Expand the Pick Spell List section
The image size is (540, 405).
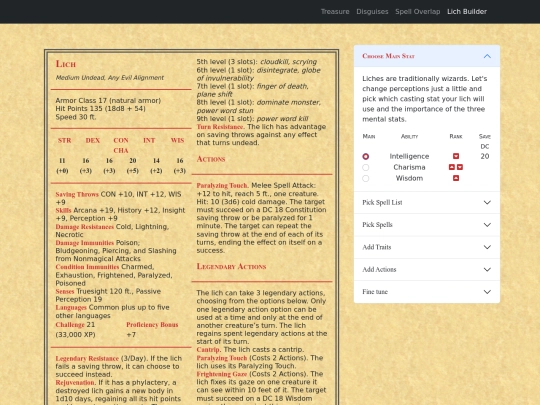[427, 202]
